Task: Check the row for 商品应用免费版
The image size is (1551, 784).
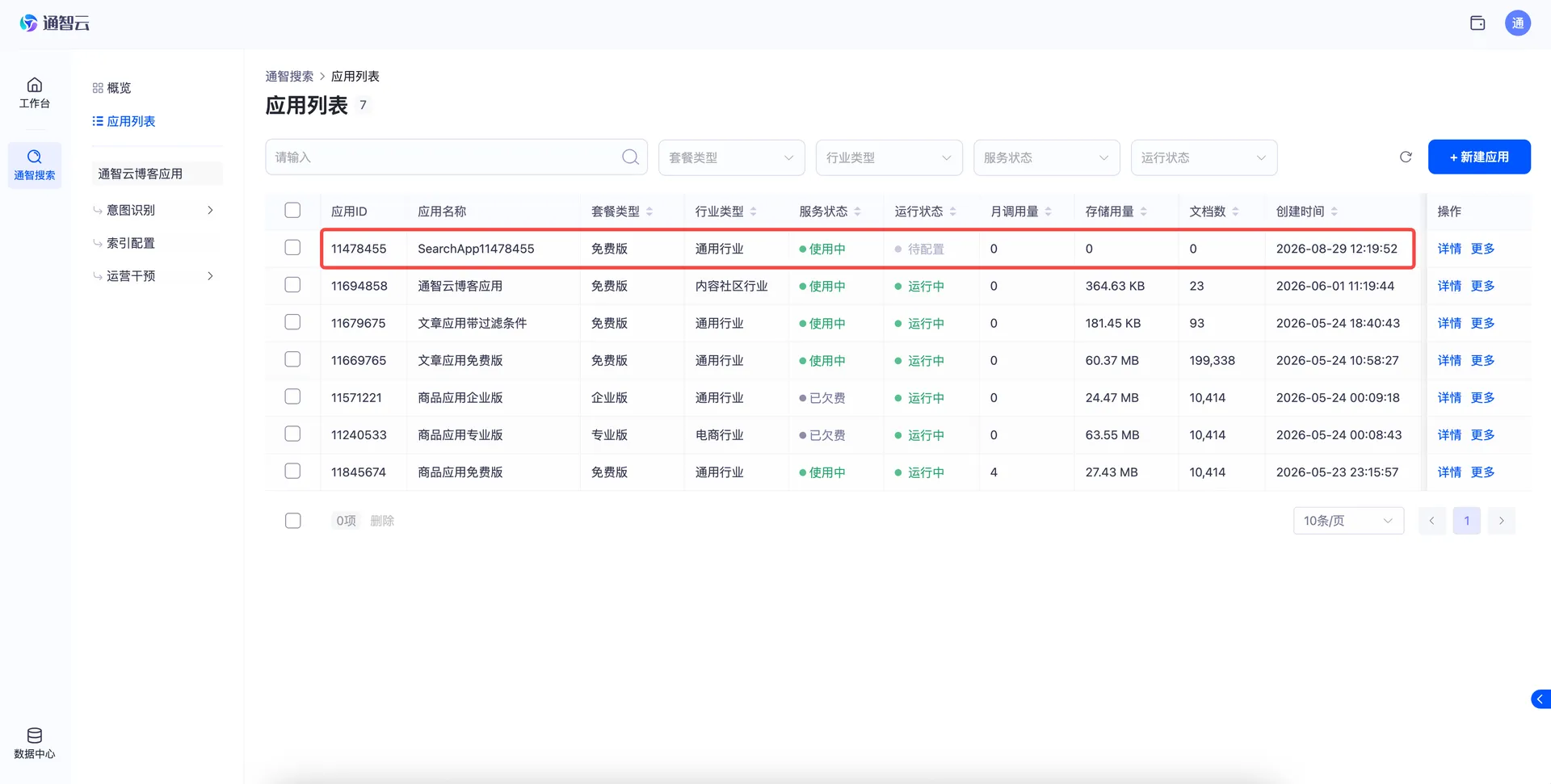Action: point(292,471)
